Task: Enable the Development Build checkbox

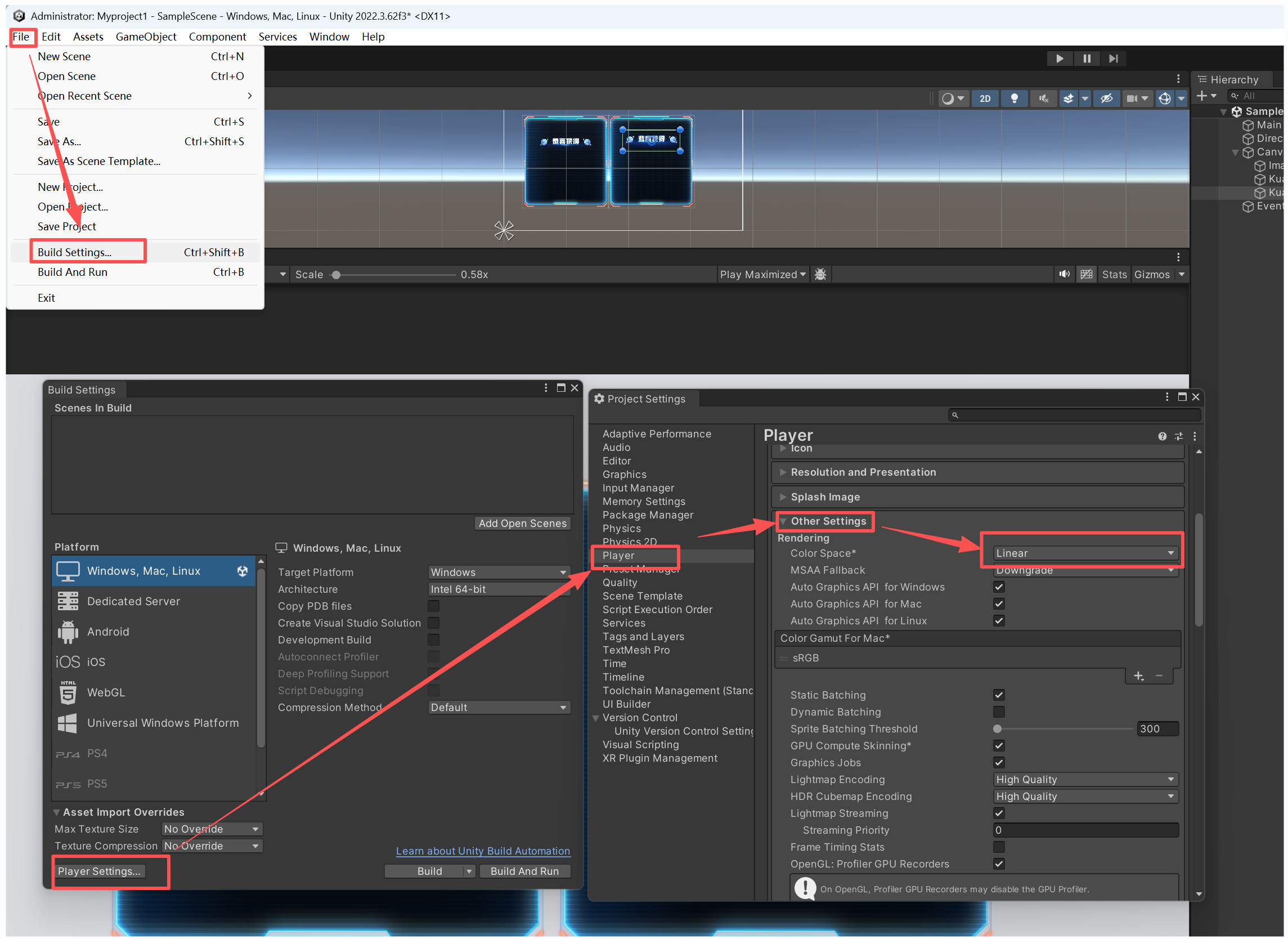Action: pos(433,640)
